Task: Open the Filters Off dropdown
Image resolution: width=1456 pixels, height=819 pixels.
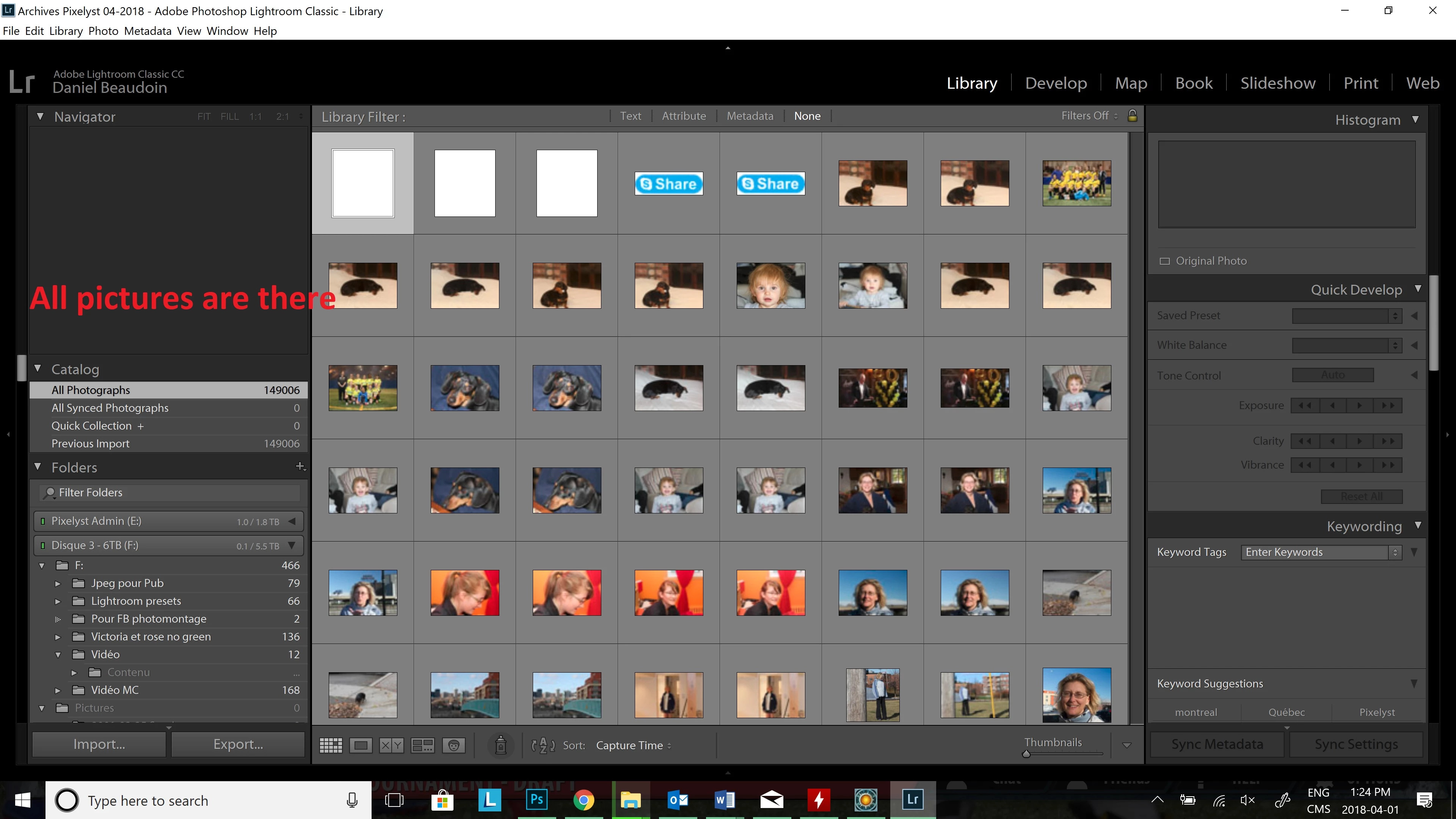Action: coord(1089,116)
